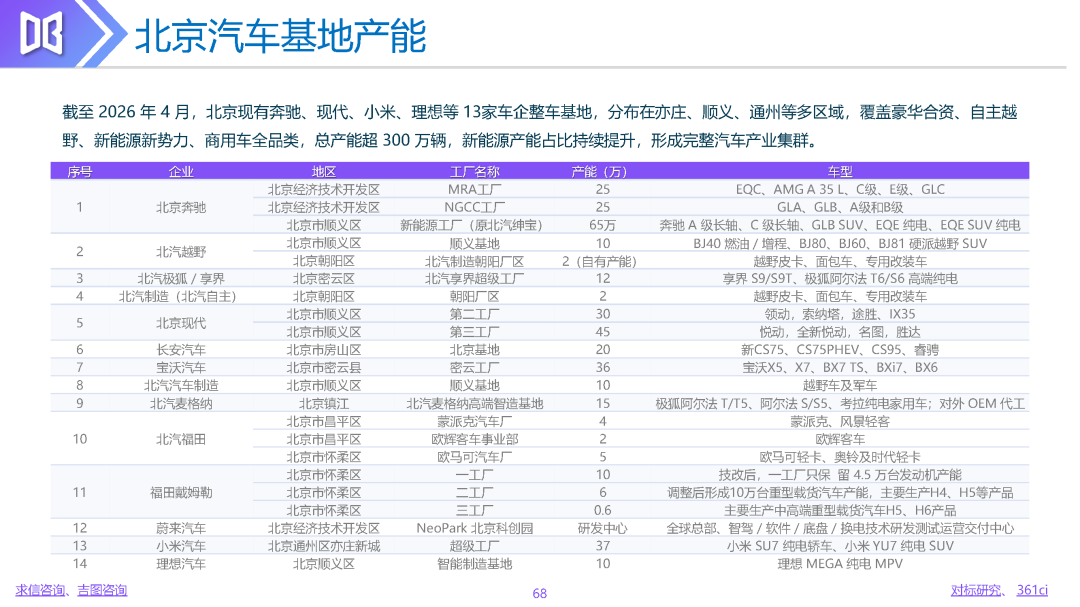Select the 北汽极狐 / 享界 cell
The height and width of the screenshot is (607, 1080).
point(181,279)
